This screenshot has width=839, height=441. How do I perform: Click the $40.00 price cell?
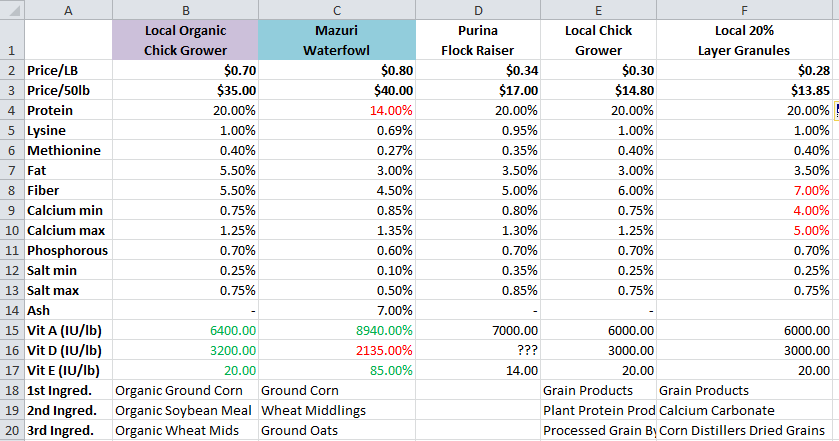click(329, 90)
